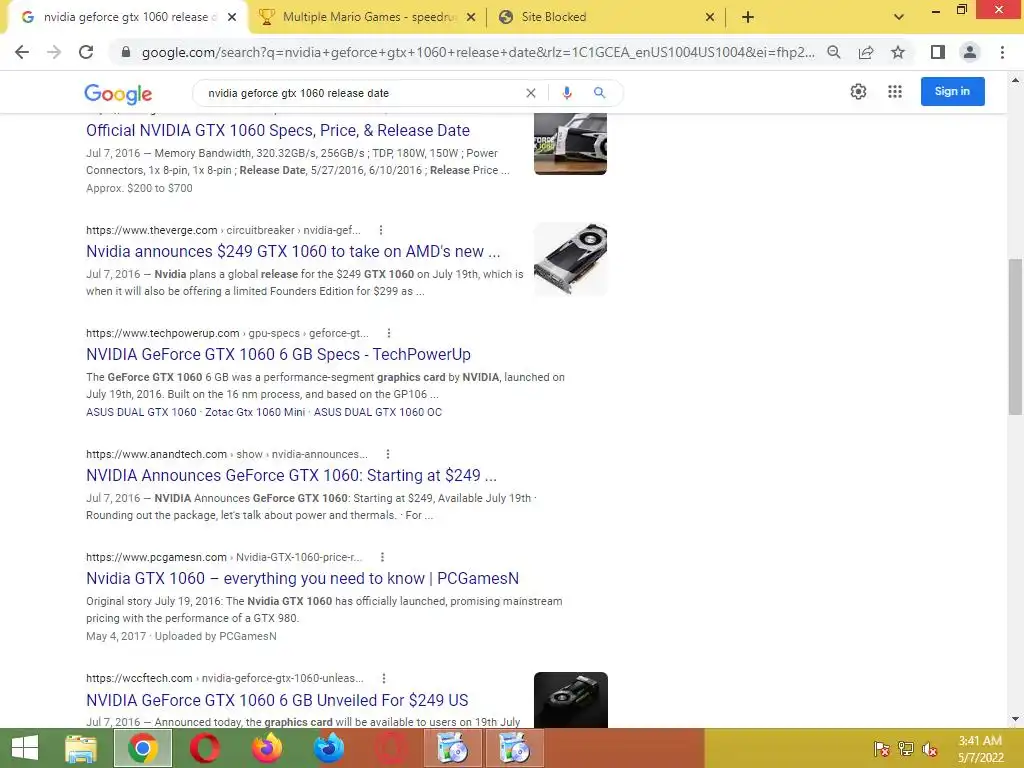Open more options for wccftech.com result
Screen dimensions: 1024x768
384,678
